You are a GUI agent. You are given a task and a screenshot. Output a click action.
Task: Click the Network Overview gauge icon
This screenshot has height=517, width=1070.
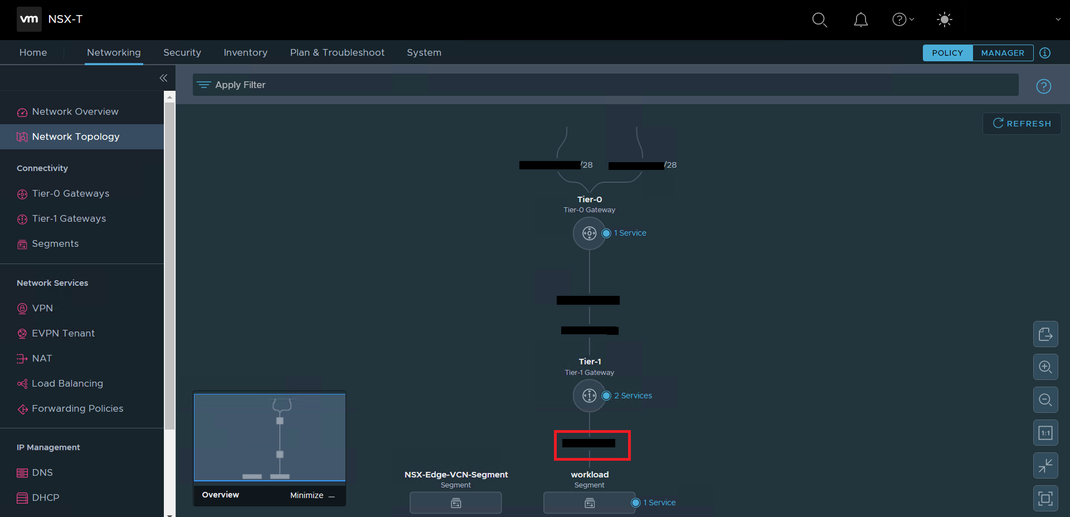(x=22, y=112)
